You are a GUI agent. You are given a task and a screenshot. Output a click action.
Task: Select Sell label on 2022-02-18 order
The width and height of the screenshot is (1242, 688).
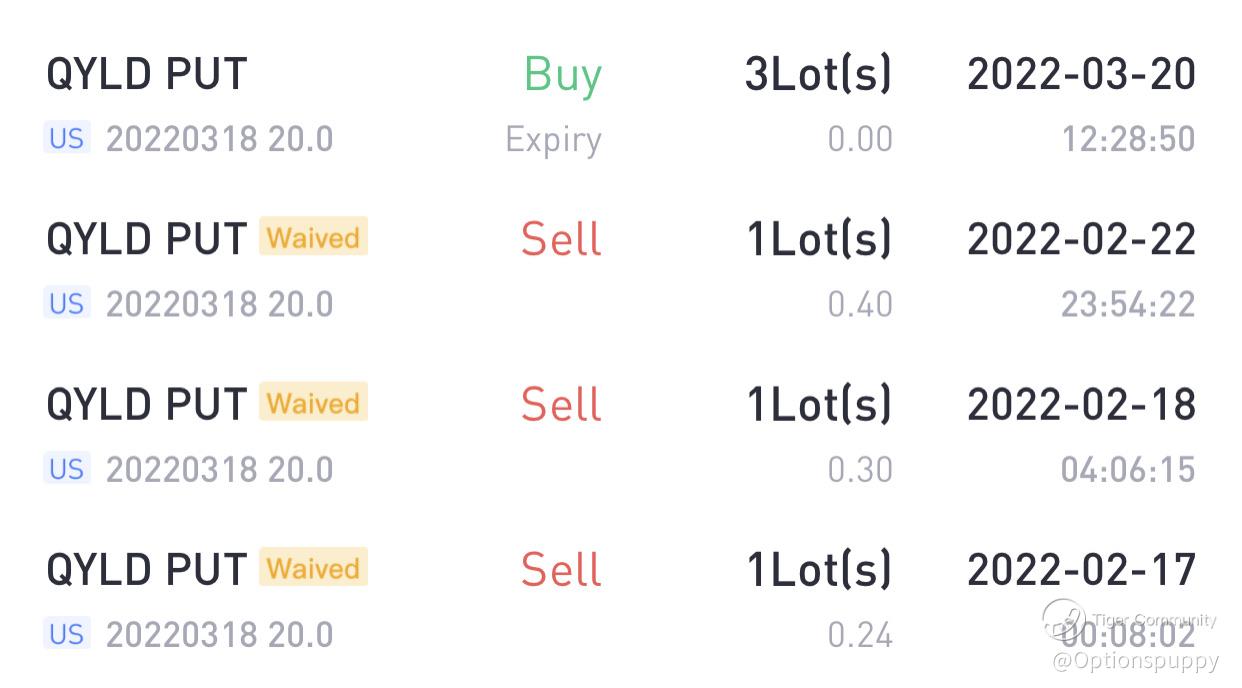tap(561, 405)
